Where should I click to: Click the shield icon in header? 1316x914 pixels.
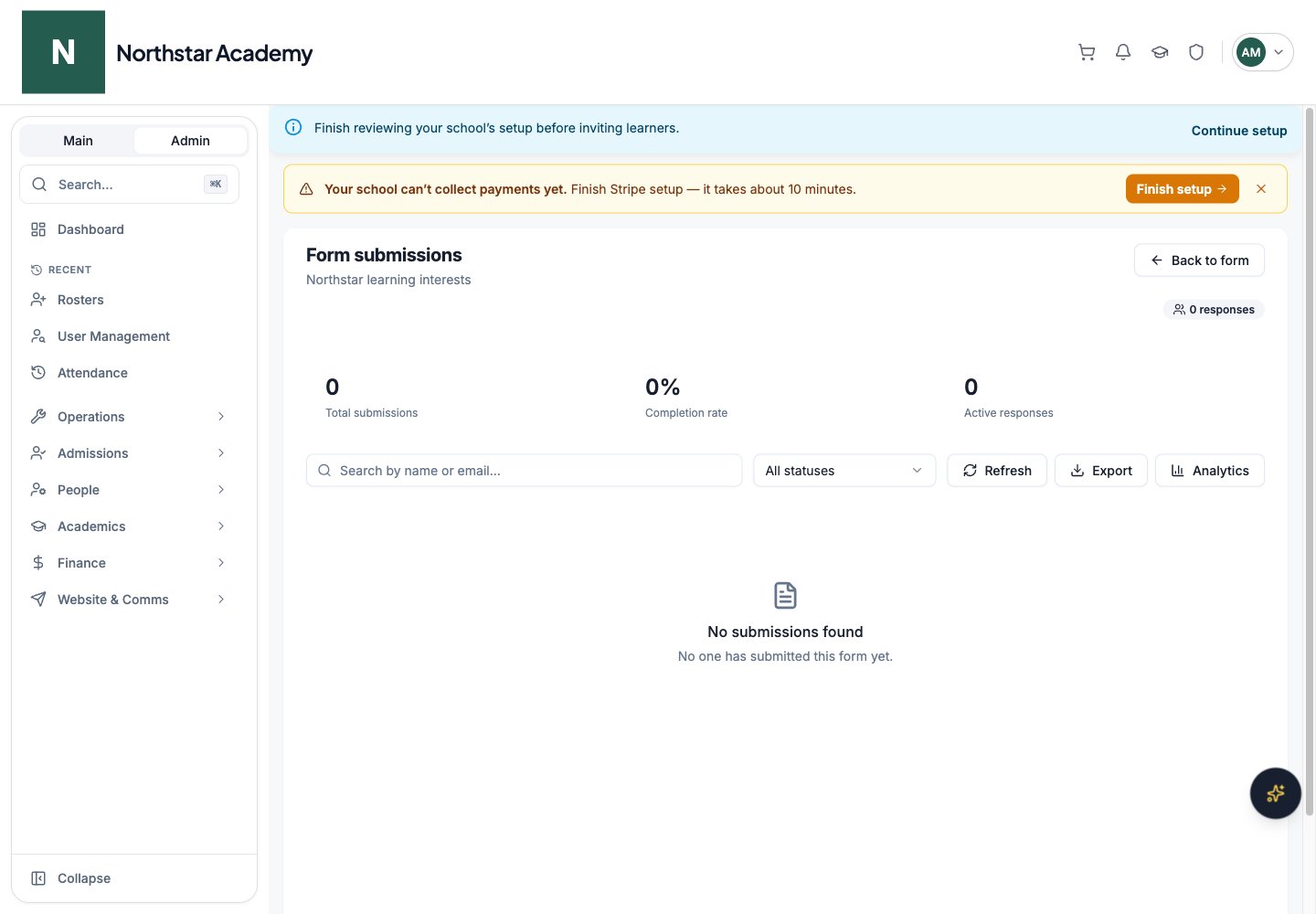(x=1196, y=52)
